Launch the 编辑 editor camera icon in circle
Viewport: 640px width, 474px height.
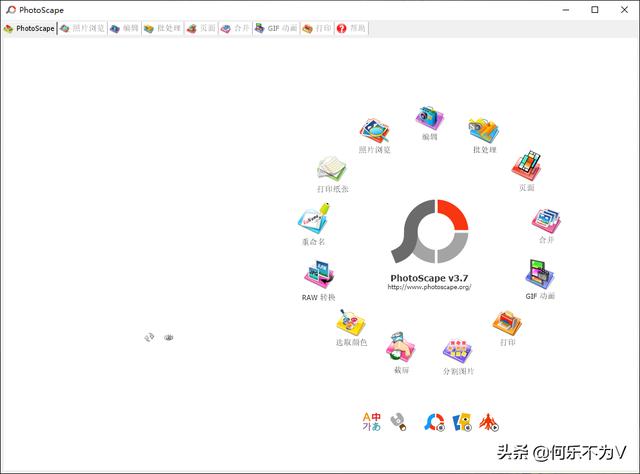click(x=429, y=118)
